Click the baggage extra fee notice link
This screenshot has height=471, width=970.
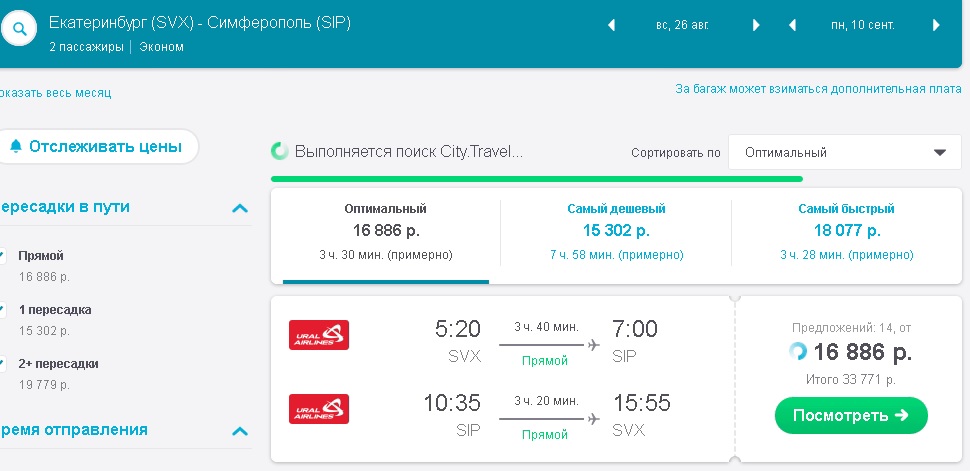coord(818,89)
